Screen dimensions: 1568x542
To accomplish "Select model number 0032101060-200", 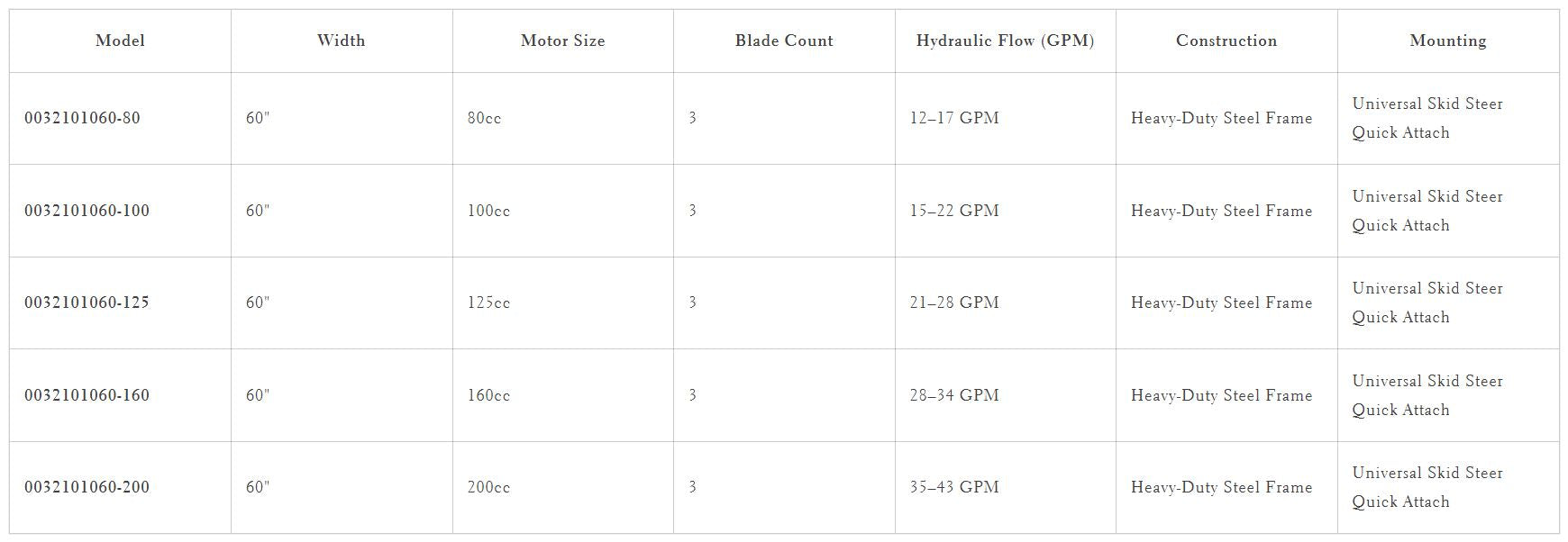I will pyautogui.click(x=87, y=487).
